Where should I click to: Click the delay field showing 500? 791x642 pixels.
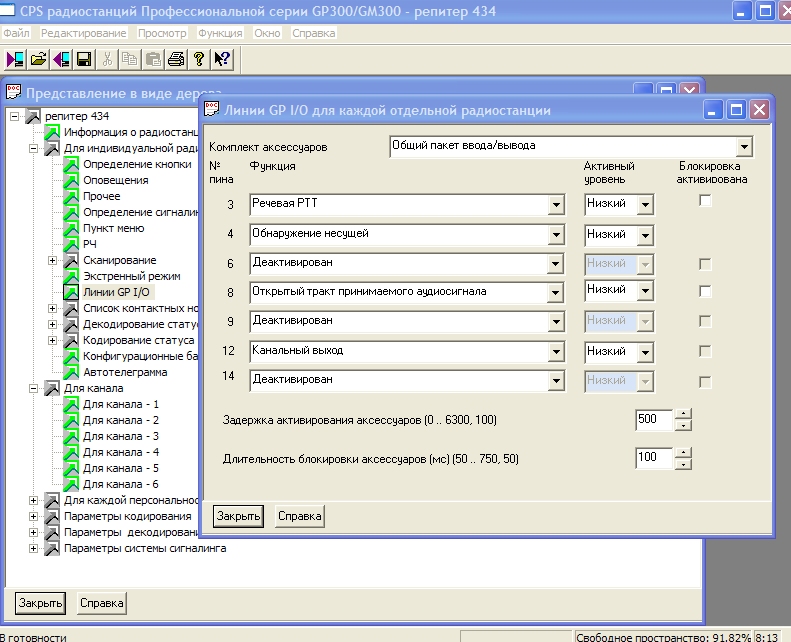(654, 420)
